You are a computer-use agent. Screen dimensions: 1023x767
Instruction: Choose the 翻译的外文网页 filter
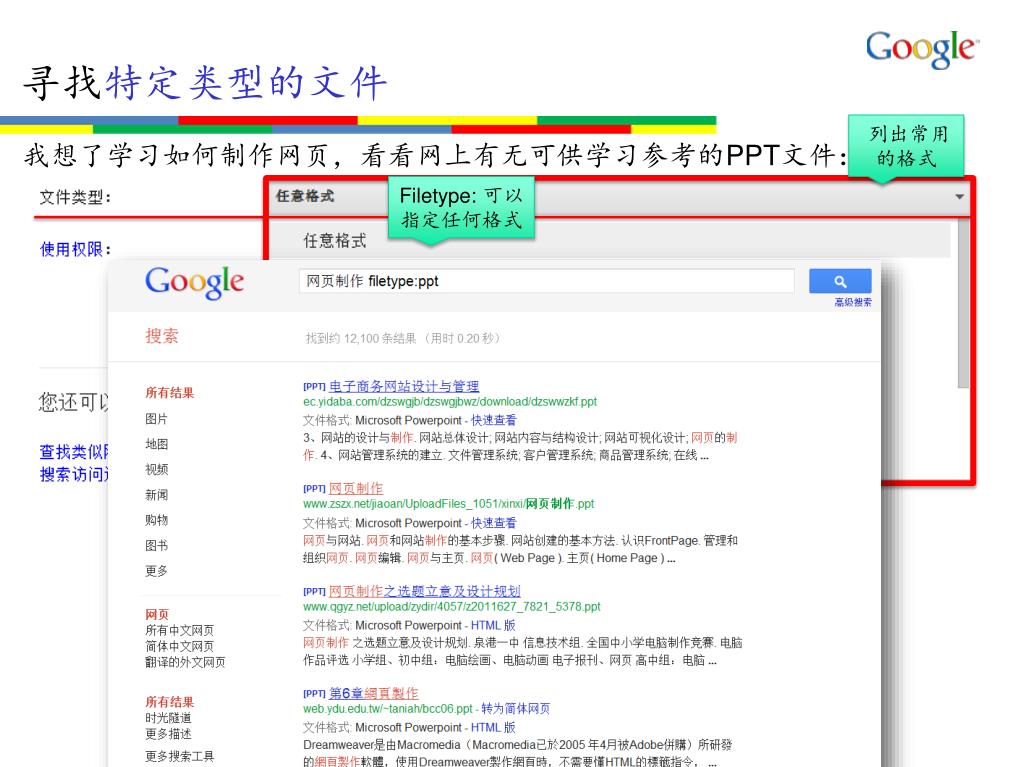[185, 662]
